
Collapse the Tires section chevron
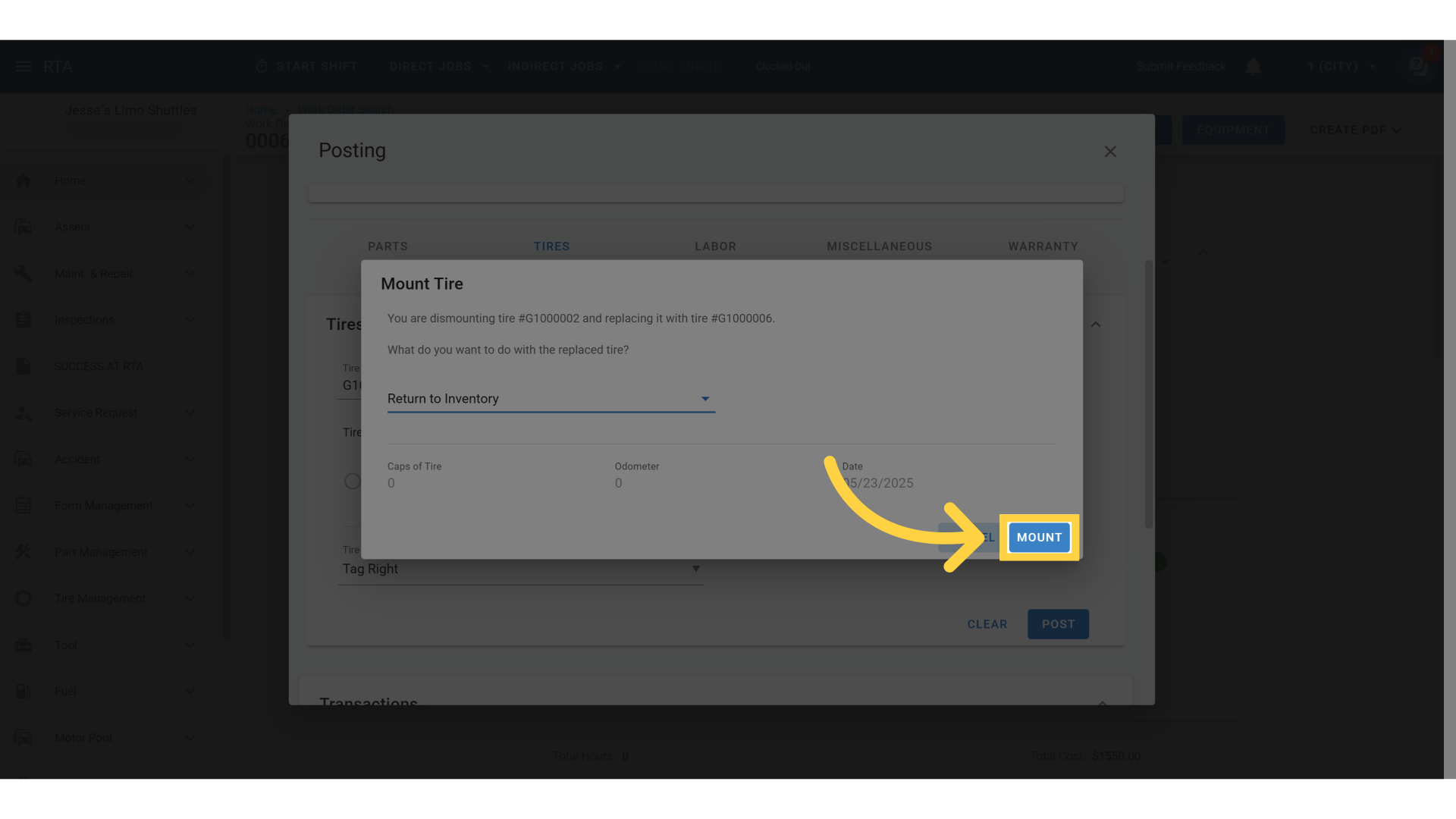[x=1096, y=325]
